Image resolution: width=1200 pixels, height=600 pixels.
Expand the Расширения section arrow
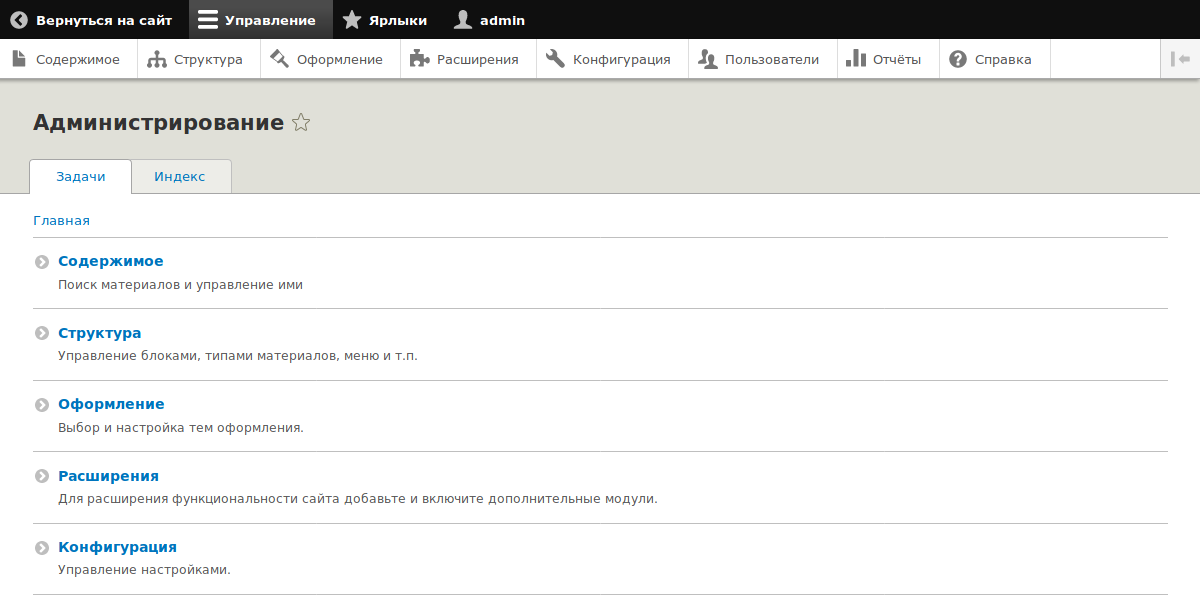pyautogui.click(x=42, y=477)
